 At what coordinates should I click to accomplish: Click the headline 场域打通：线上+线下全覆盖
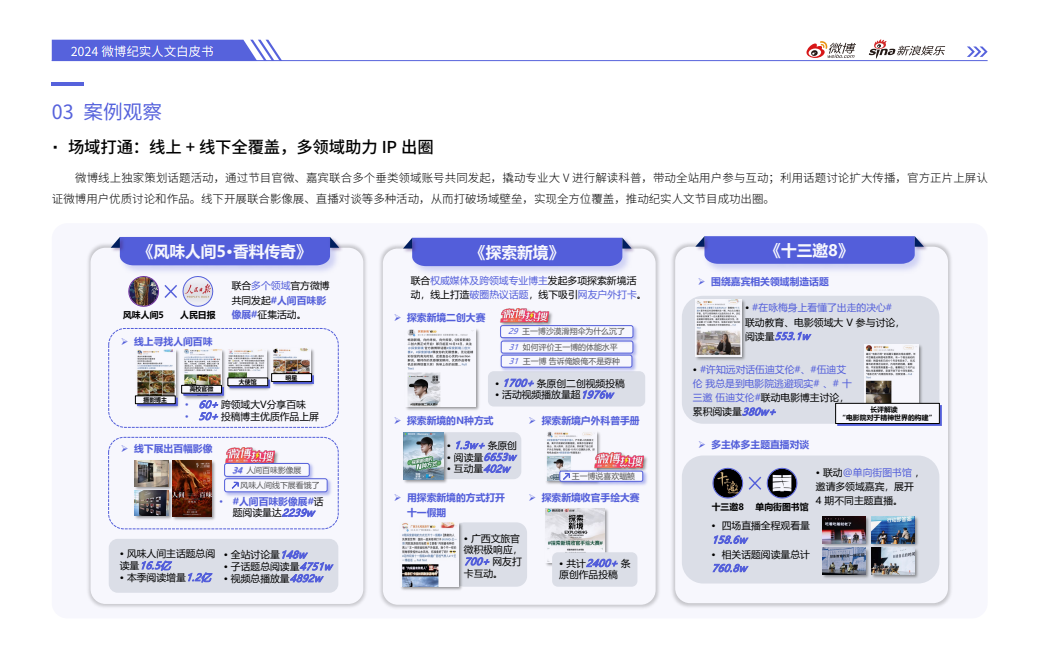coord(250,147)
